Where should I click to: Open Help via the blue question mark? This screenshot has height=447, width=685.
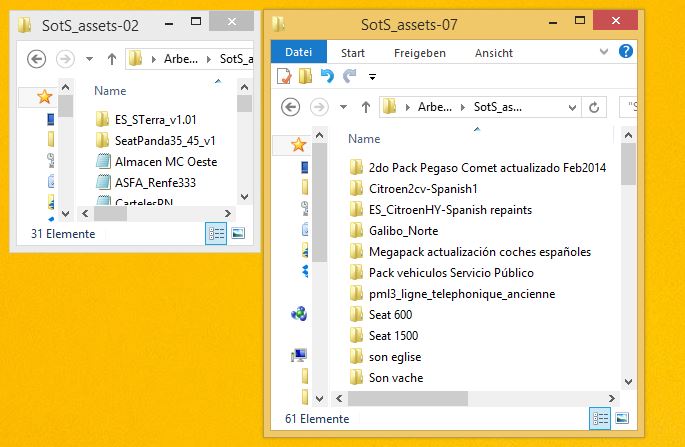(x=626, y=52)
